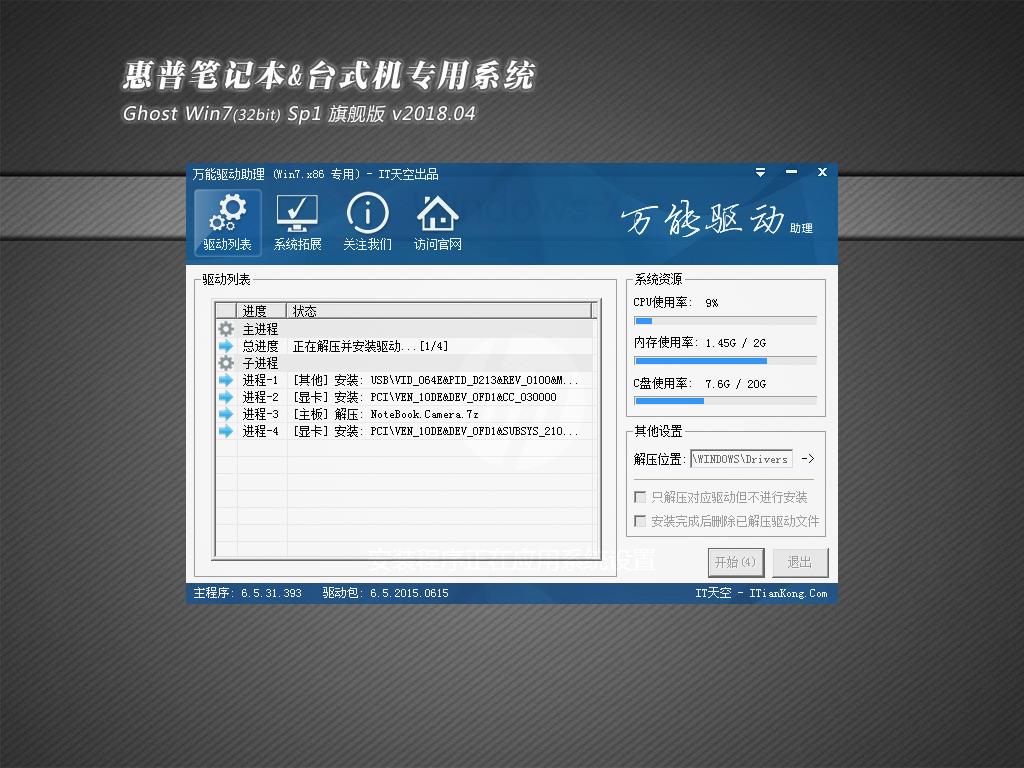
Task: Click the gear icon beside 子进程 row
Action: (224, 362)
